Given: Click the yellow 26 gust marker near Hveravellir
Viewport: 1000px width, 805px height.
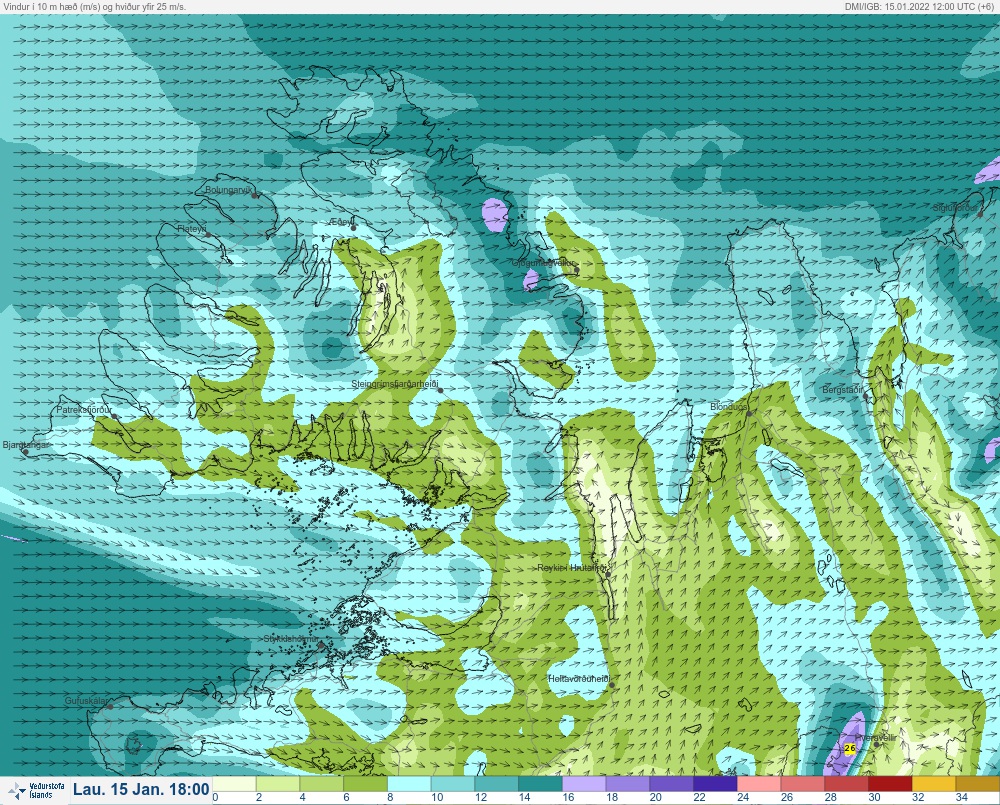Looking at the screenshot, I should tap(849, 748).
